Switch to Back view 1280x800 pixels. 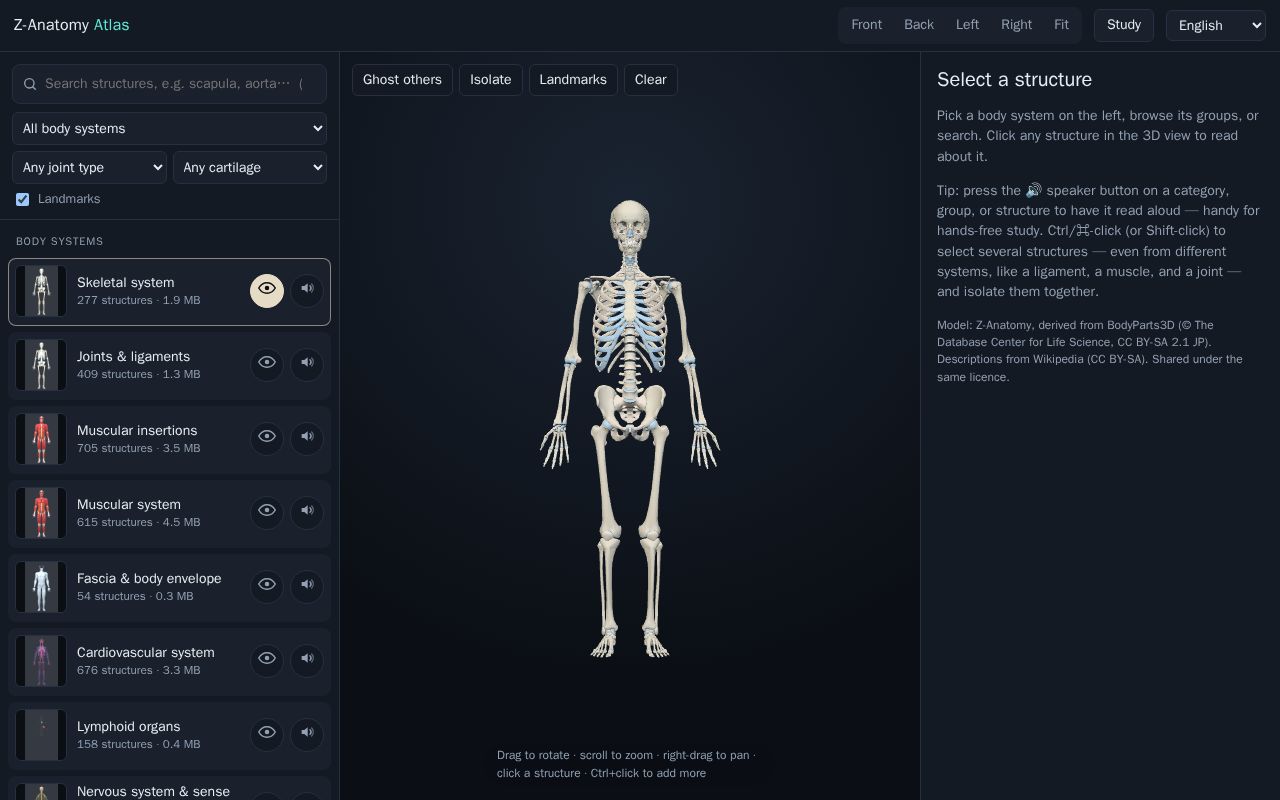919,25
